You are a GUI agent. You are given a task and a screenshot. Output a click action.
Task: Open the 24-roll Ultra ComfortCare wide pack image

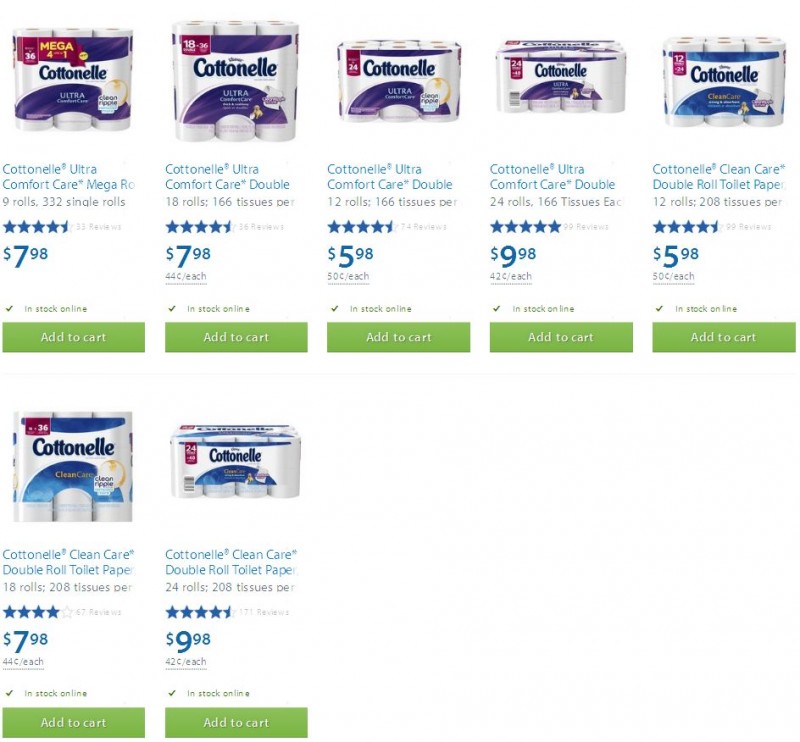[x=561, y=76]
